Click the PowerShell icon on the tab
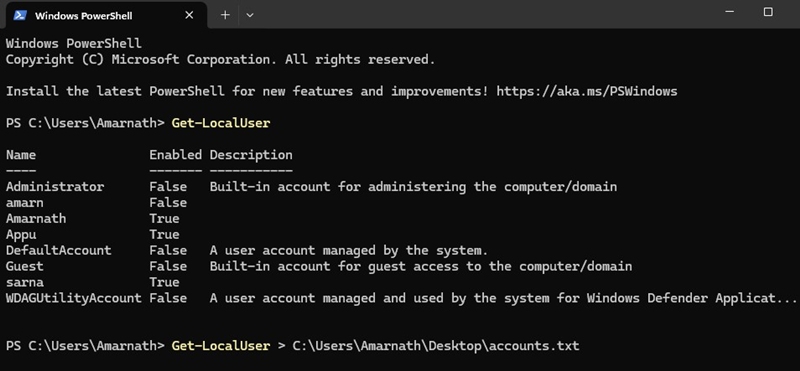This screenshot has width=800, height=371. click(x=20, y=15)
